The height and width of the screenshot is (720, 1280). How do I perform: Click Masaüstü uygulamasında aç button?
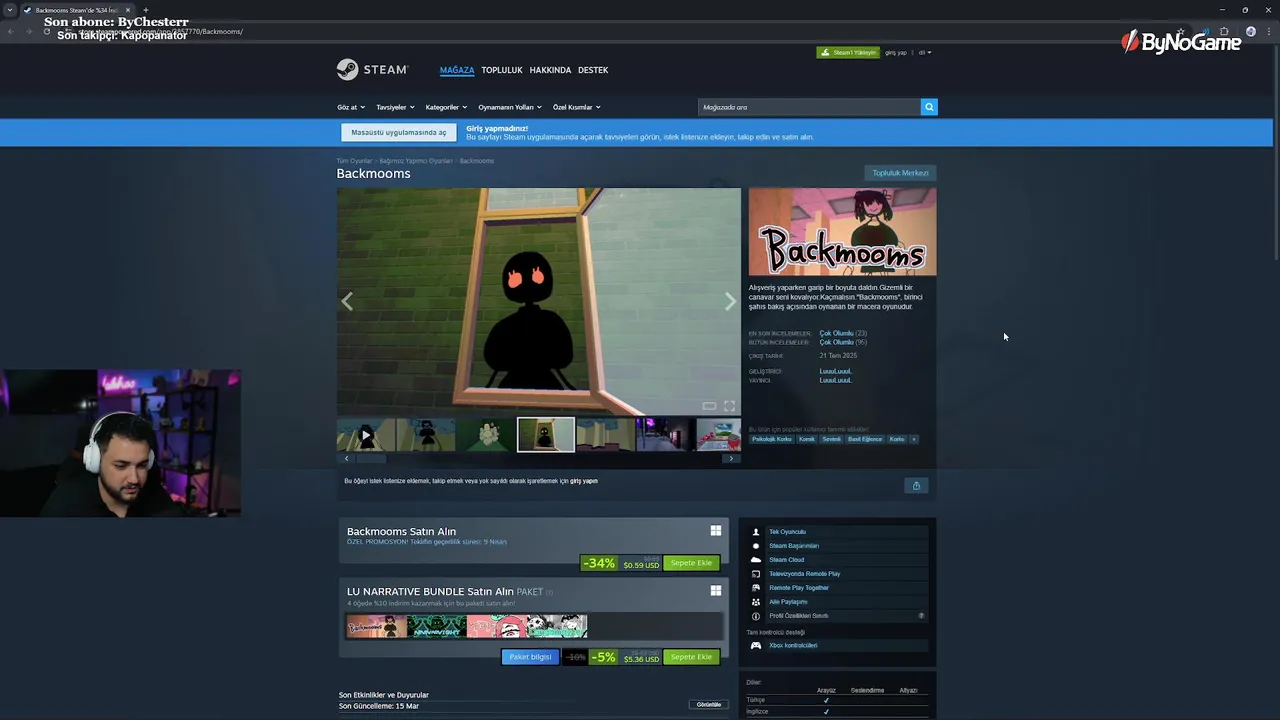399,132
